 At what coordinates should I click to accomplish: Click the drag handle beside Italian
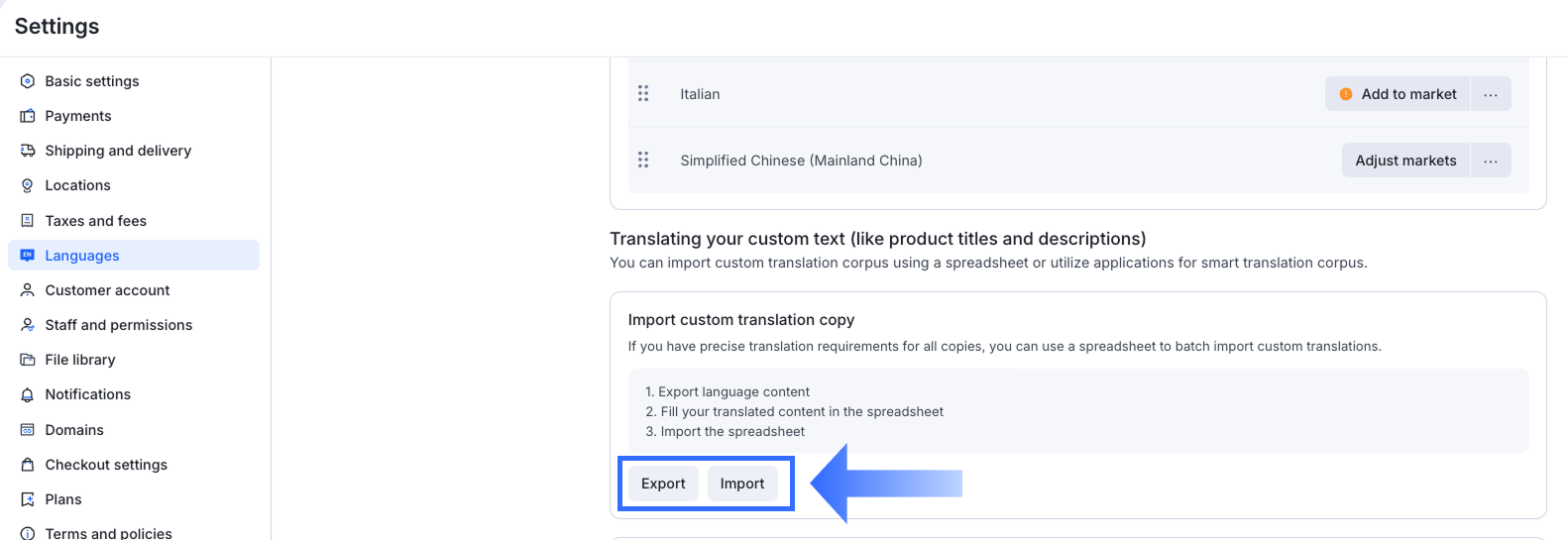tap(643, 93)
